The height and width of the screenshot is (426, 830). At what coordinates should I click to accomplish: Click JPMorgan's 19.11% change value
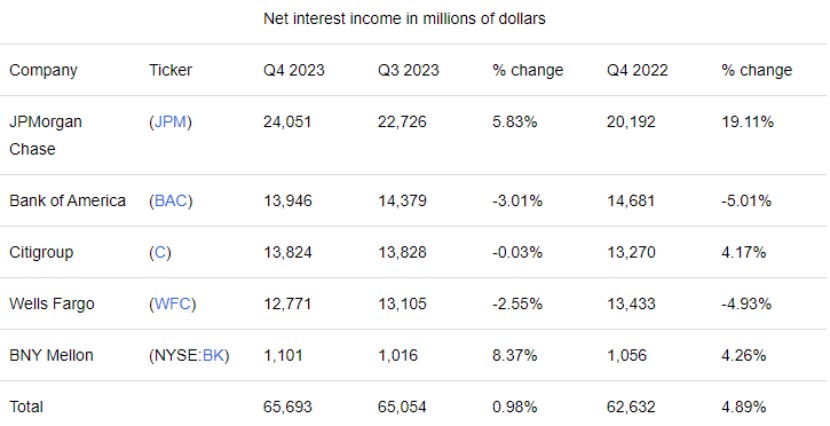[747, 122]
